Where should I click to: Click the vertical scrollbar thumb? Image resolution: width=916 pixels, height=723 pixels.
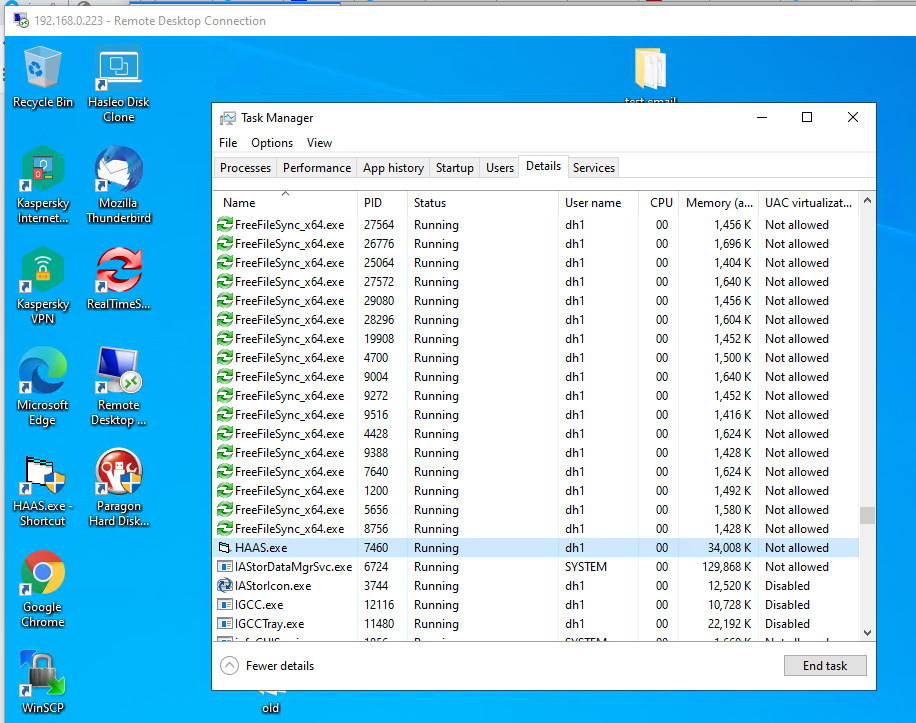tap(868, 515)
